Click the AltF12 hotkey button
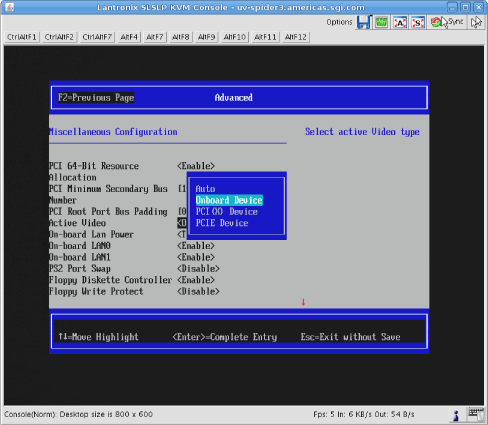This screenshot has height=425, width=488. click(x=296, y=37)
